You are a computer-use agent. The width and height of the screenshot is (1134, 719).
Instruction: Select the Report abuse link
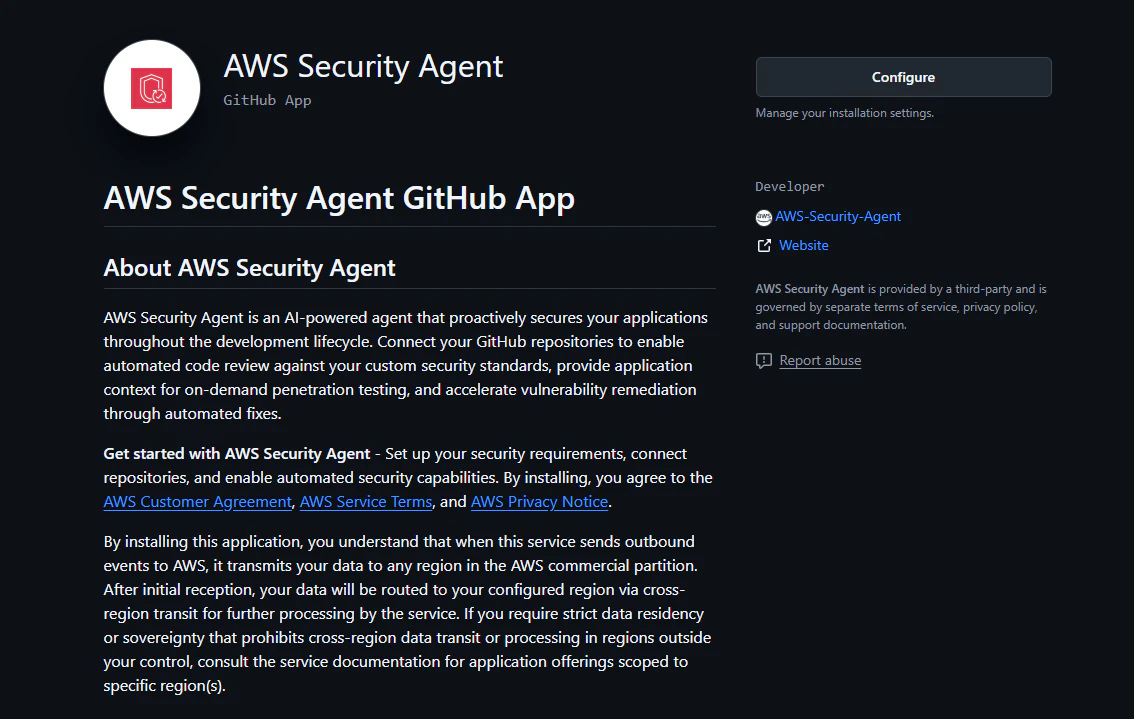pyautogui.click(x=820, y=360)
